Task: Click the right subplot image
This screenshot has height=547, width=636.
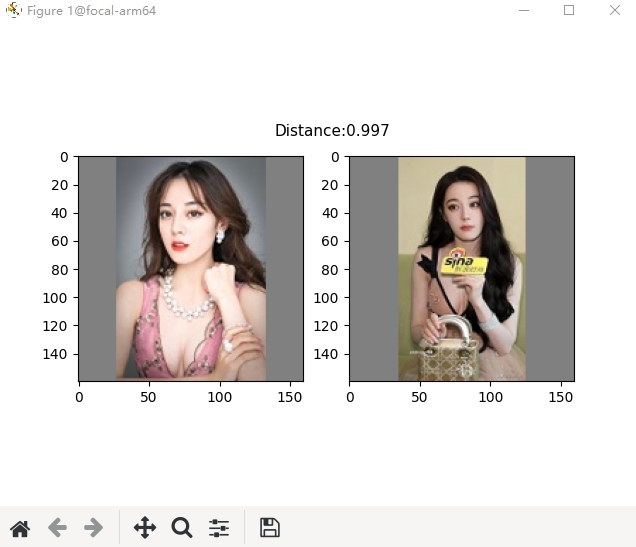Action: coord(461,268)
